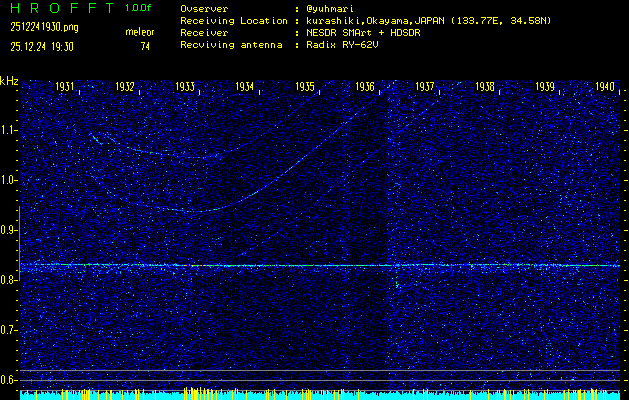Screen dimensions: 629x400
Task: Select the 25.12.24 19:30 date stamp
Action: pos(40,46)
